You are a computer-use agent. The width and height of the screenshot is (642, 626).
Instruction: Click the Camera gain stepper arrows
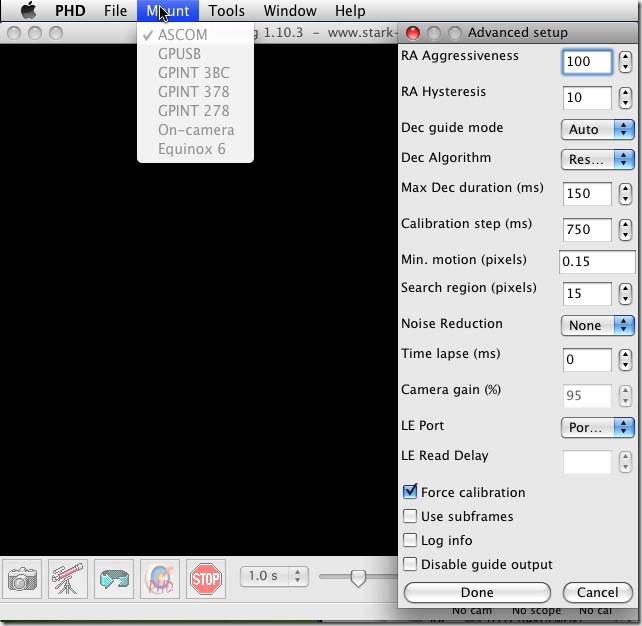point(625,396)
